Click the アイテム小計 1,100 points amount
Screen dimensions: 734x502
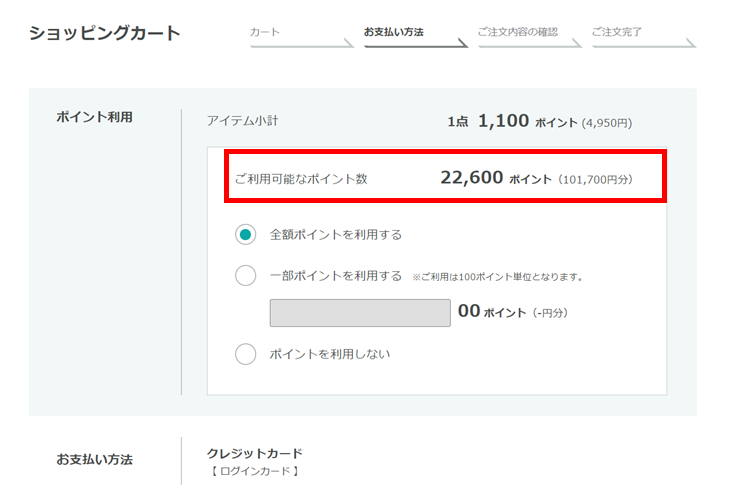click(x=503, y=121)
